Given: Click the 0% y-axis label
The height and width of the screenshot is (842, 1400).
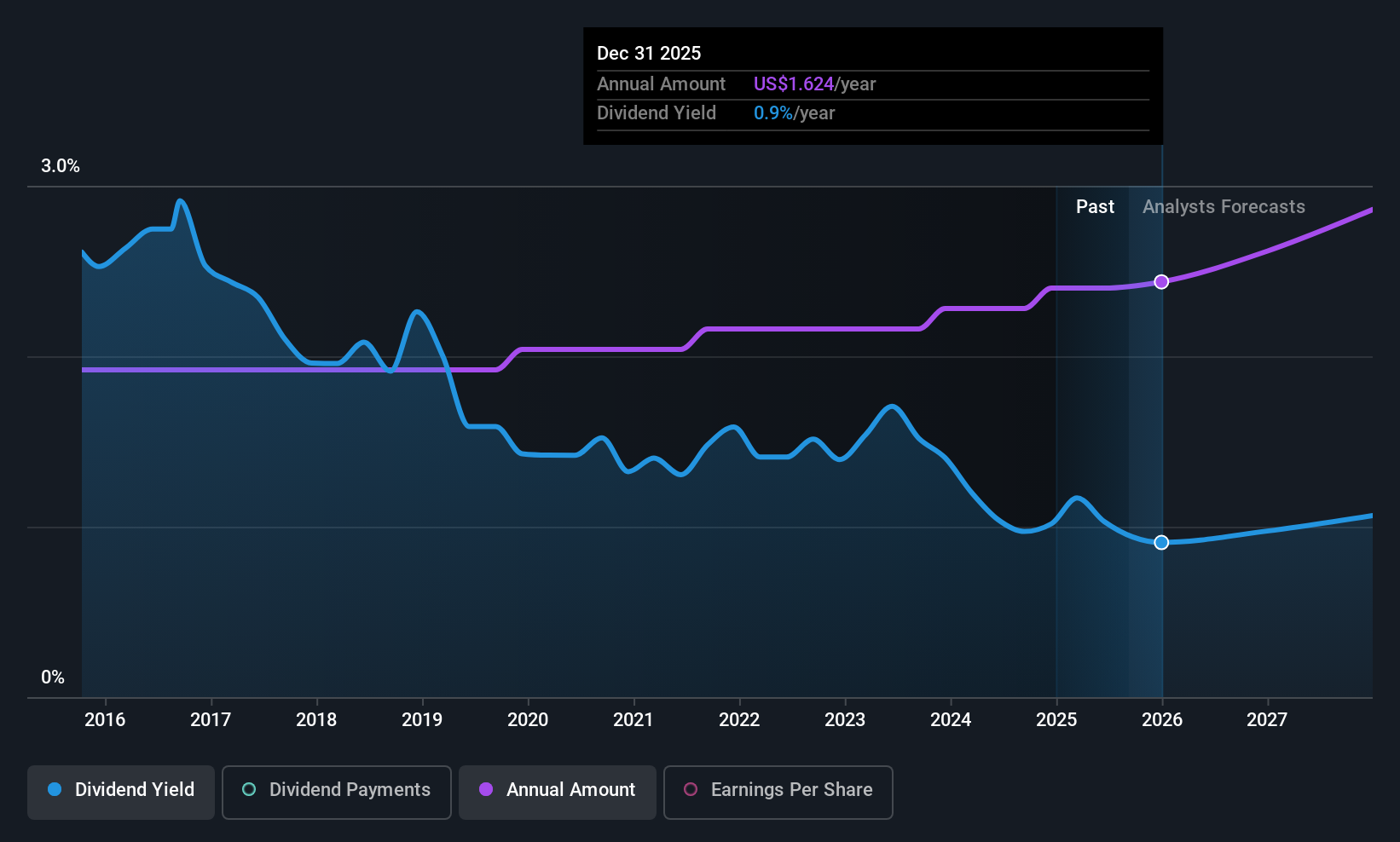Looking at the screenshot, I should (x=53, y=678).
